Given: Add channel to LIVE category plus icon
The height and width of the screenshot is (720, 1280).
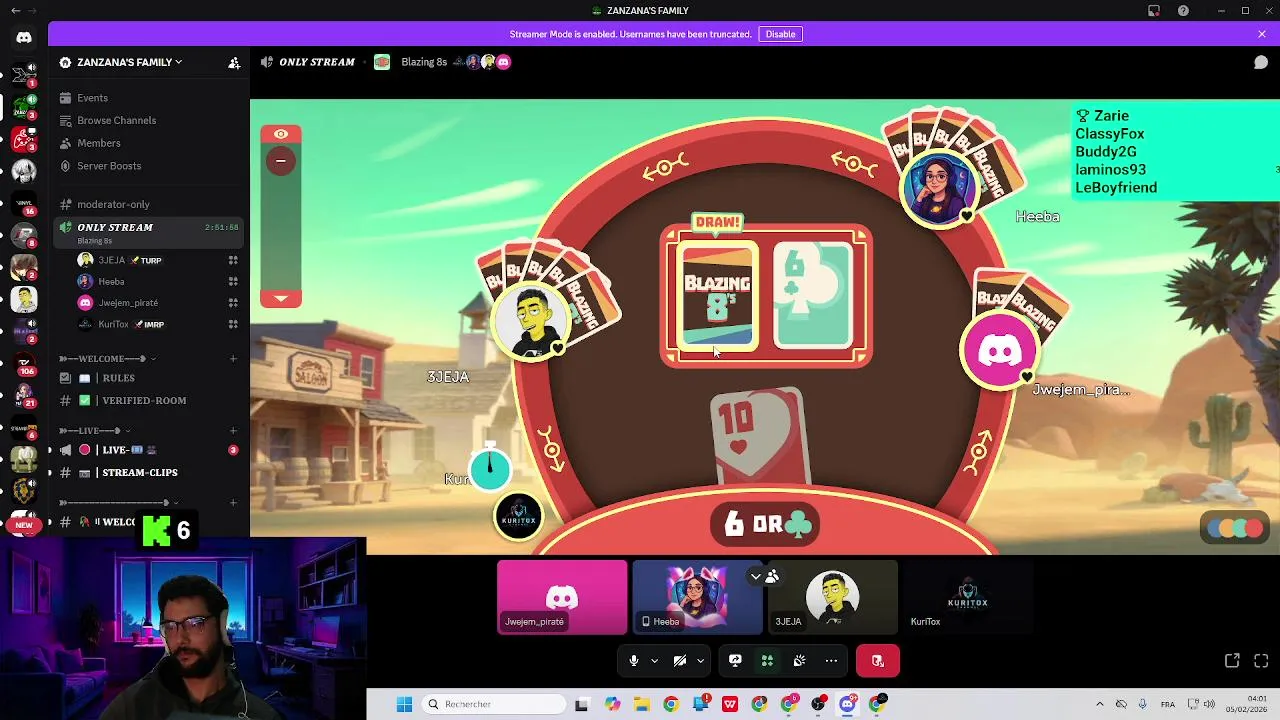Looking at the screenshot, I should 233,430.
